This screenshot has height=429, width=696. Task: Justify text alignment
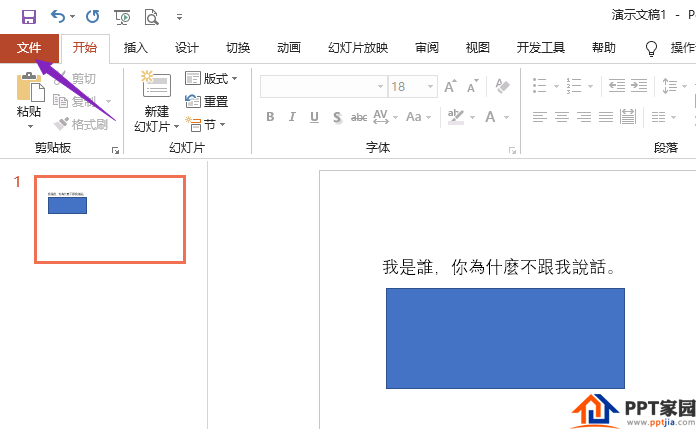[x=606, y=117]
